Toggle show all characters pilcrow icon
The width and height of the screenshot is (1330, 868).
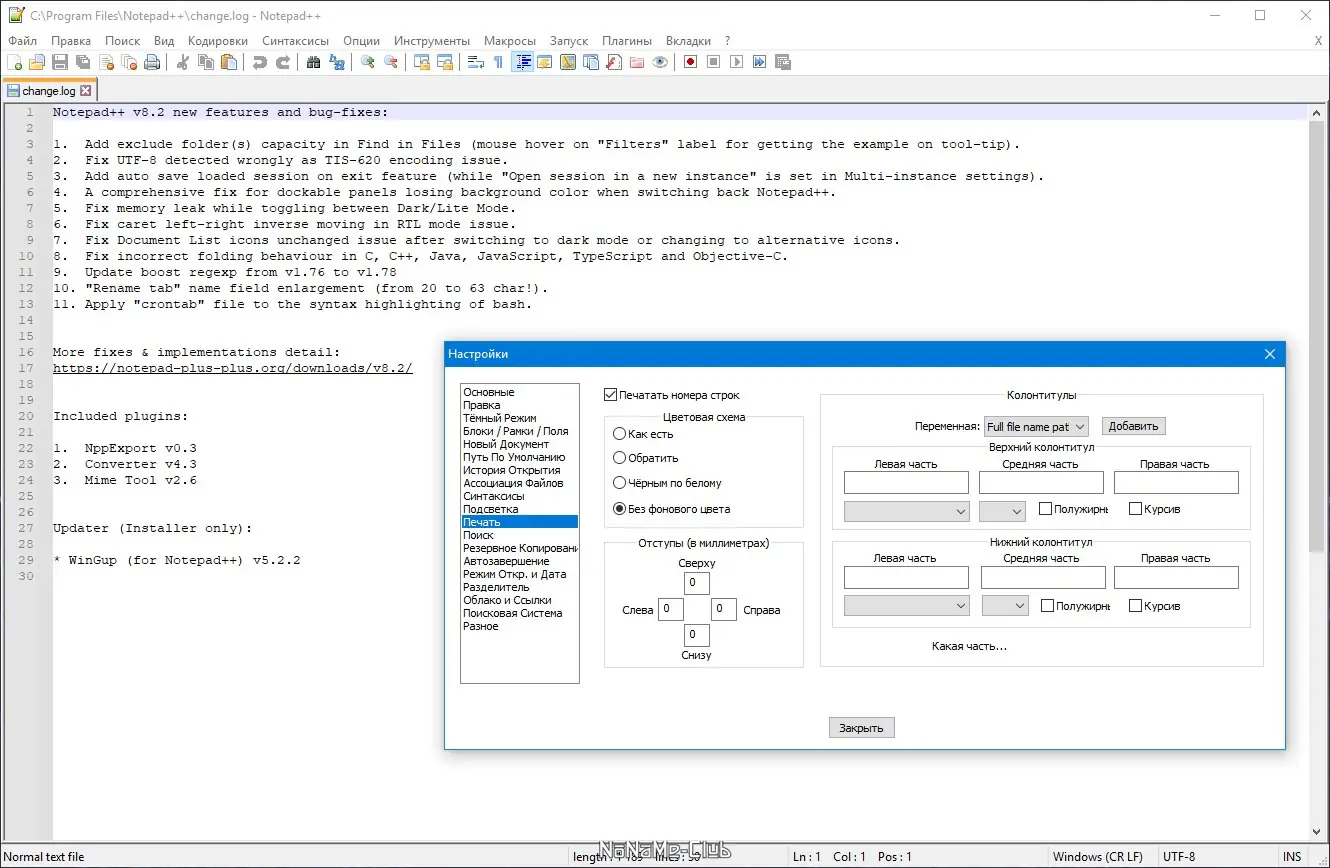point(498,62)
